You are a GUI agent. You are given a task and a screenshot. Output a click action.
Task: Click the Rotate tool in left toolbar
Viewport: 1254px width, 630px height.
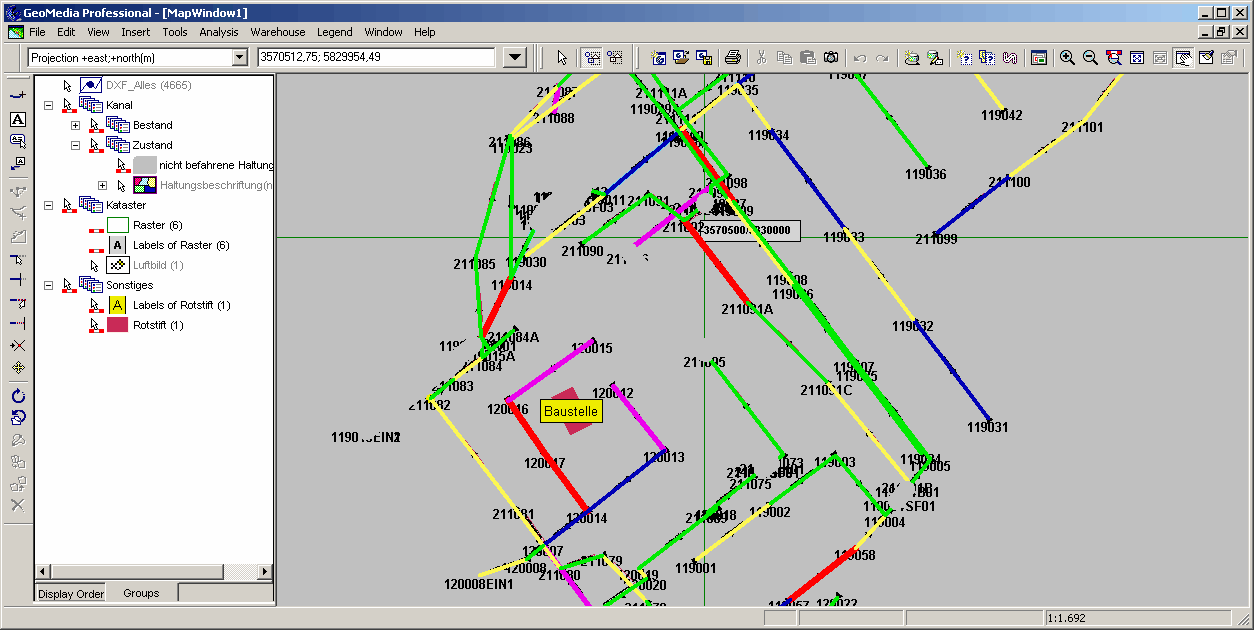pos(17,396)
